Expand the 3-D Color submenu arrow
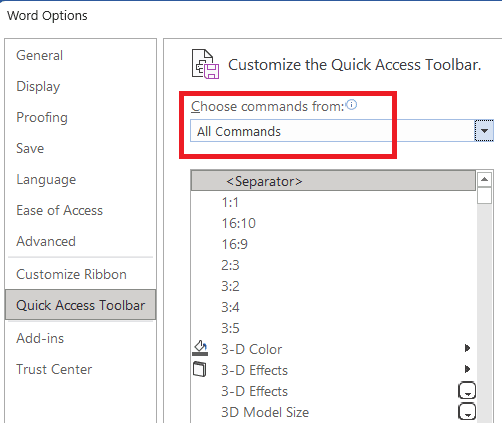 pos(467,348)
